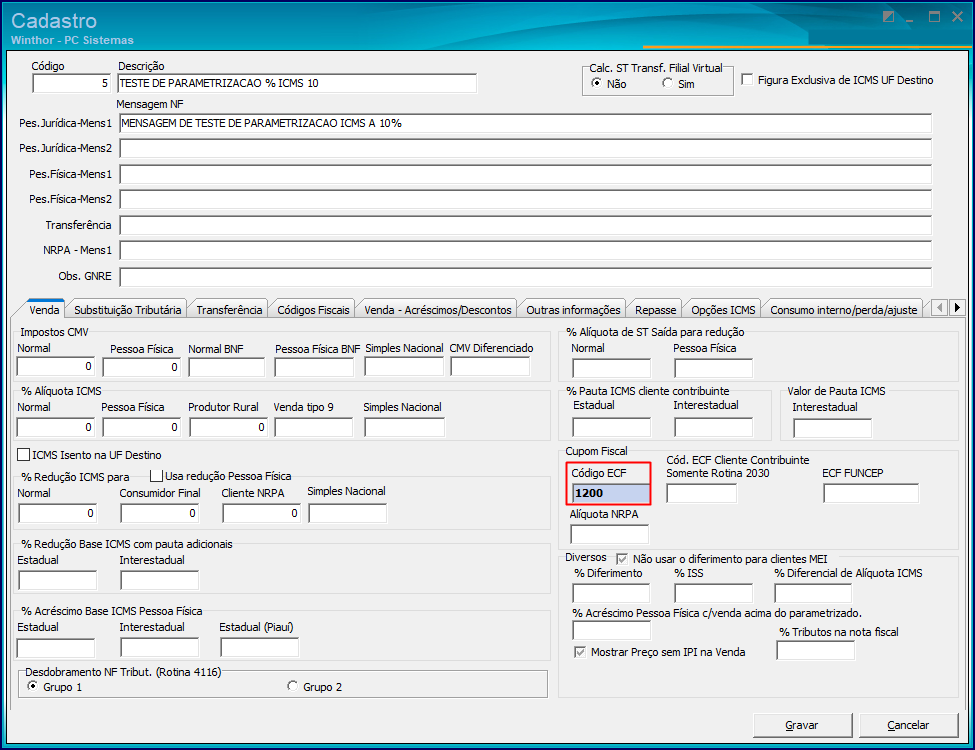
Task: Click the ECF FUNCEP field
Action: pyautogui.click(x=871, y=493)
